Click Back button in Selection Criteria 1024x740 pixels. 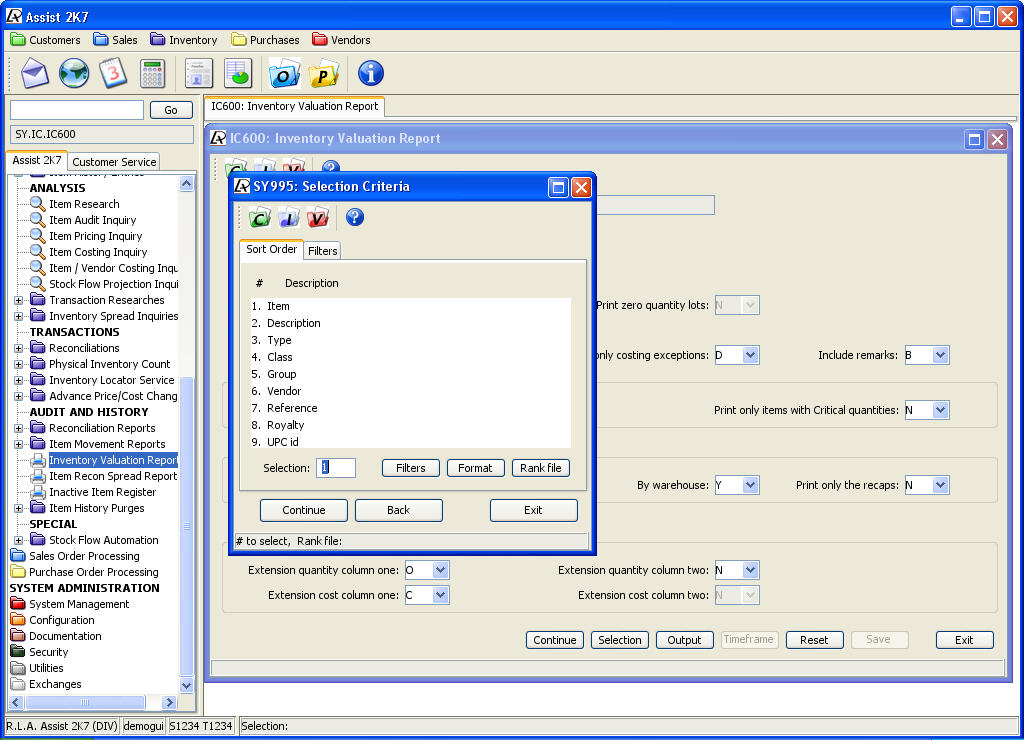click(398, 510)
